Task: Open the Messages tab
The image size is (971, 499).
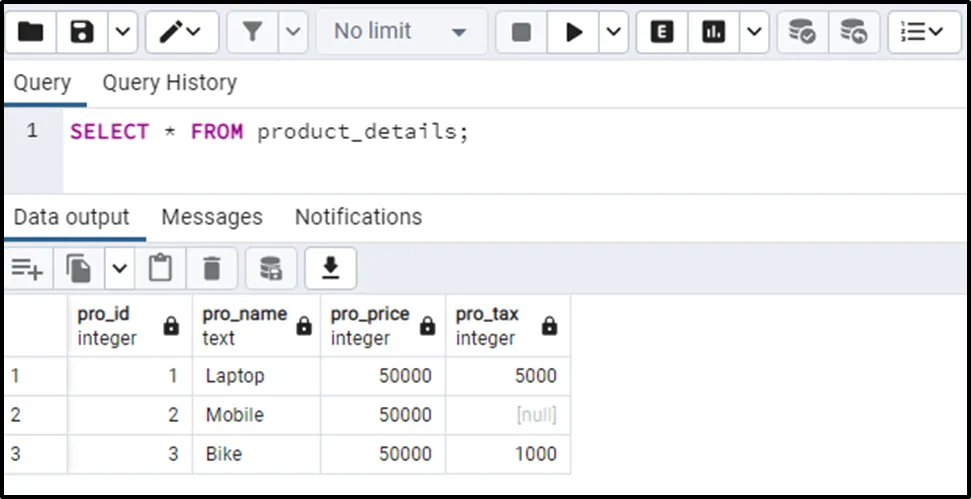Action: point(212,217)
